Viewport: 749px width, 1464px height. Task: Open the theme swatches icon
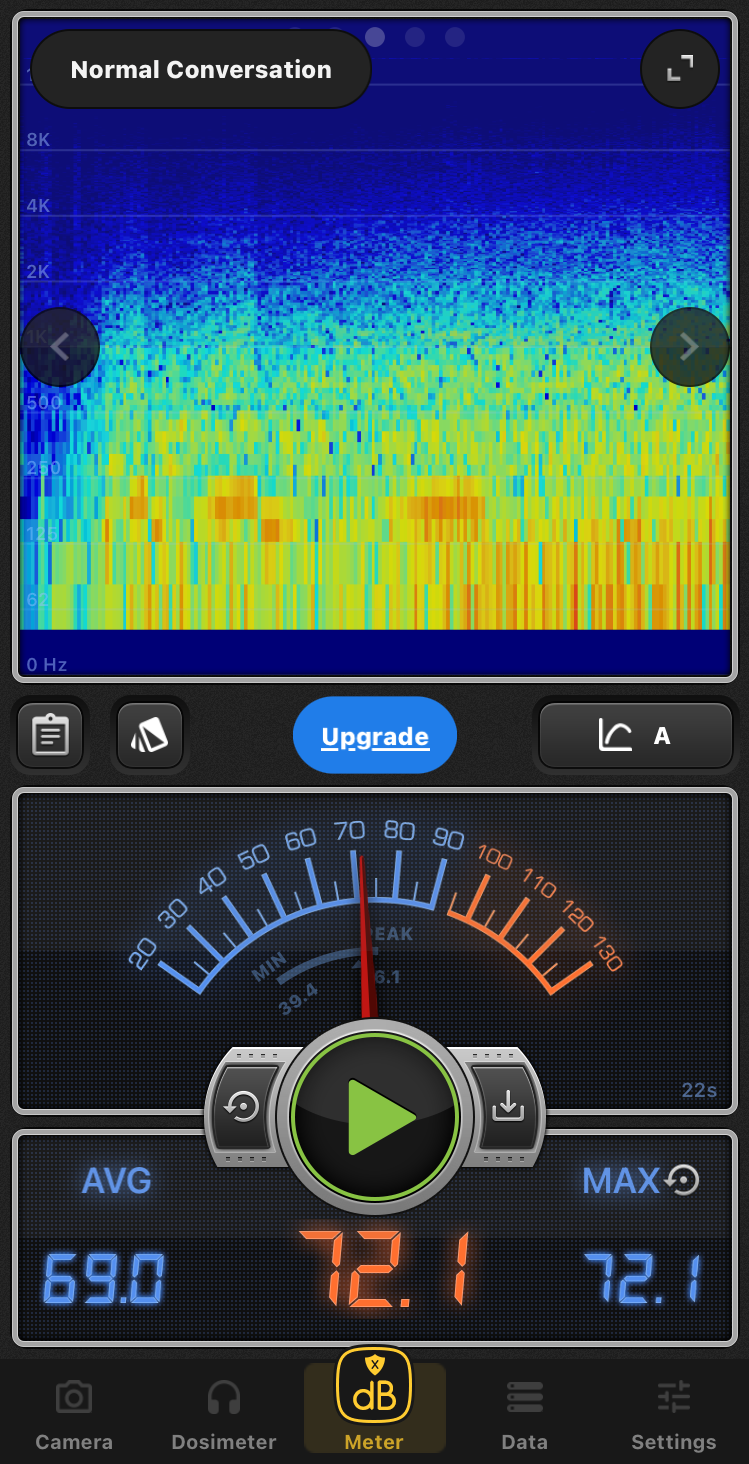[150, 736]
